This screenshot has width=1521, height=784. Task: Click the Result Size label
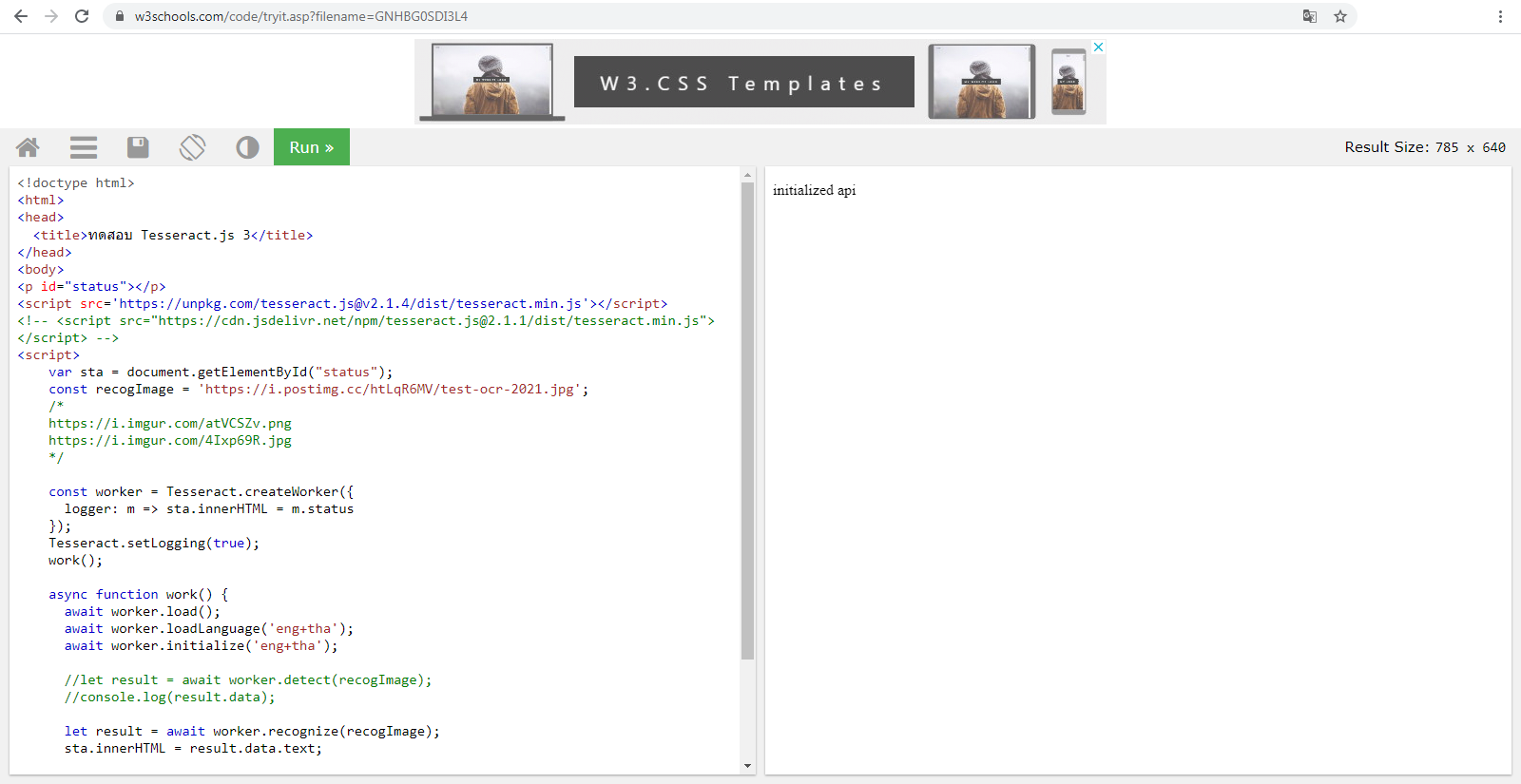(x=1425, y=147)
